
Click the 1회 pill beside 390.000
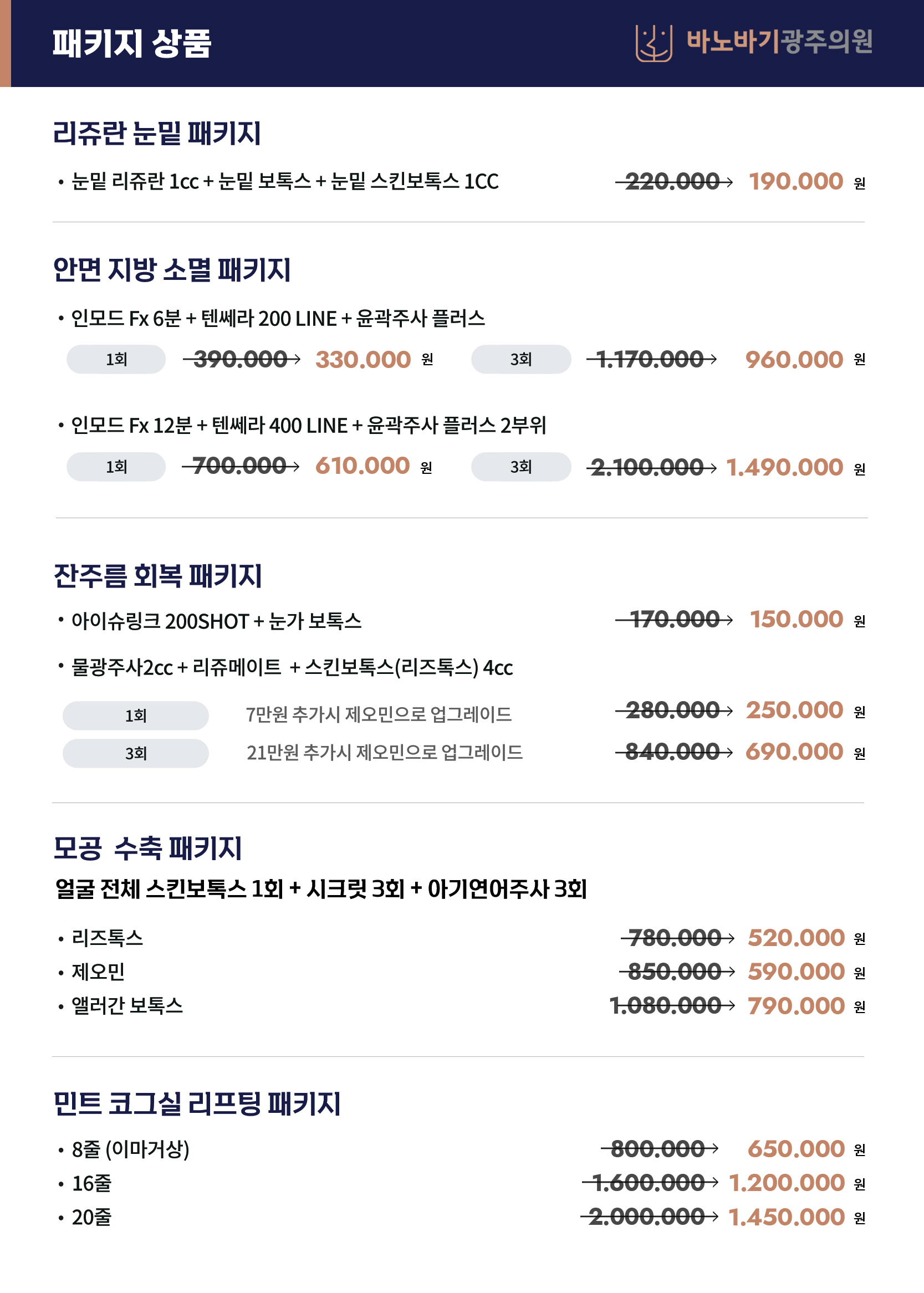[x=116, y=359]
